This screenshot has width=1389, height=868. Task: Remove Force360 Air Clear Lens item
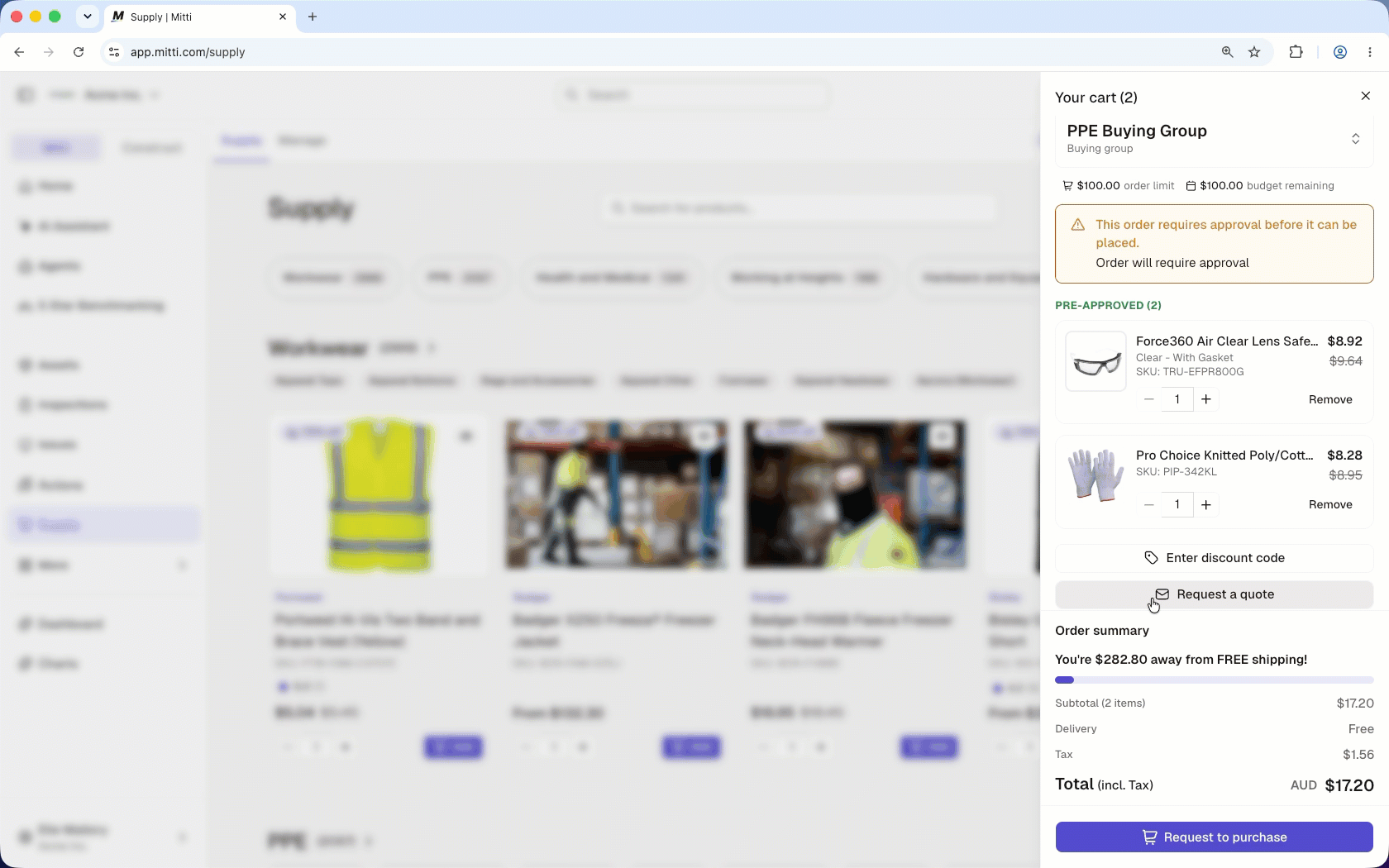click(1330, 399)
